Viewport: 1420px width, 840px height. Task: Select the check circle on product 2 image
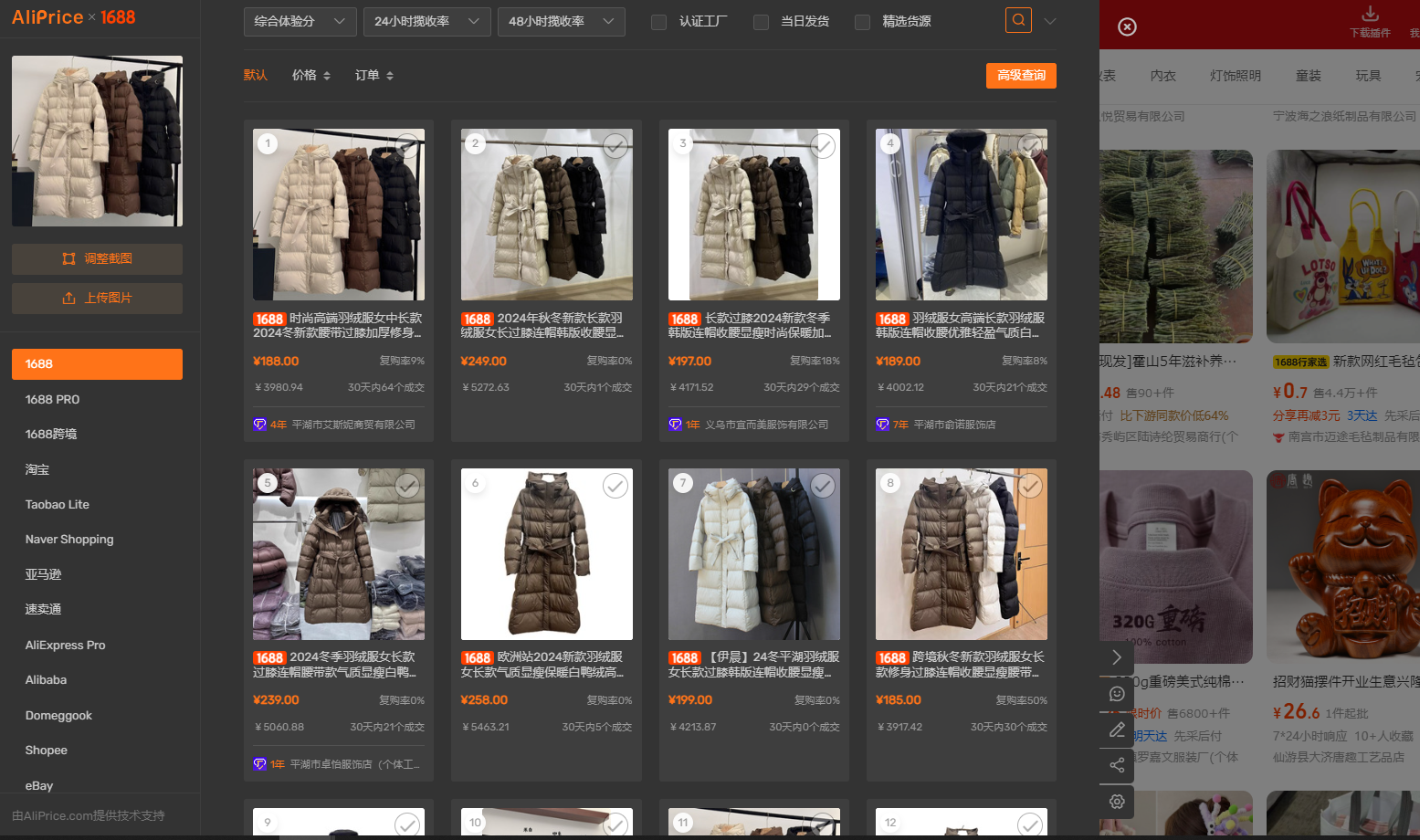click(x=615, y=146)
